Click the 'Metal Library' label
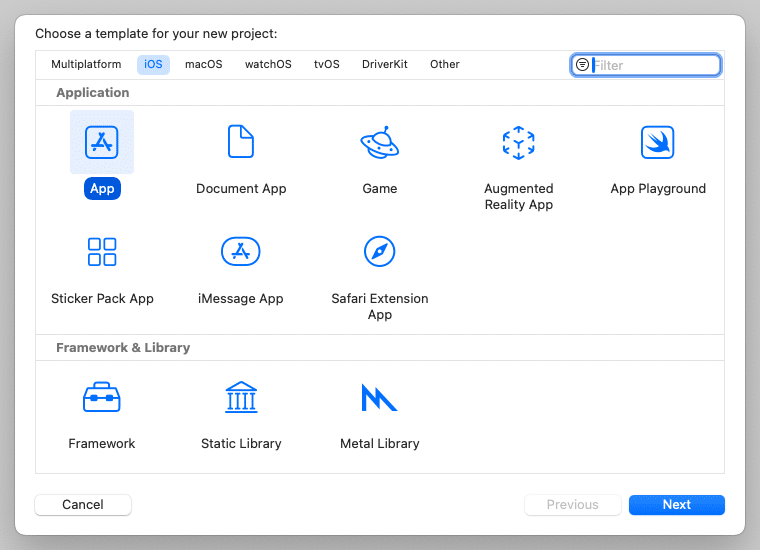Image resolution: width=760 pixels, height=550 pixels. [x=380, y=443]
